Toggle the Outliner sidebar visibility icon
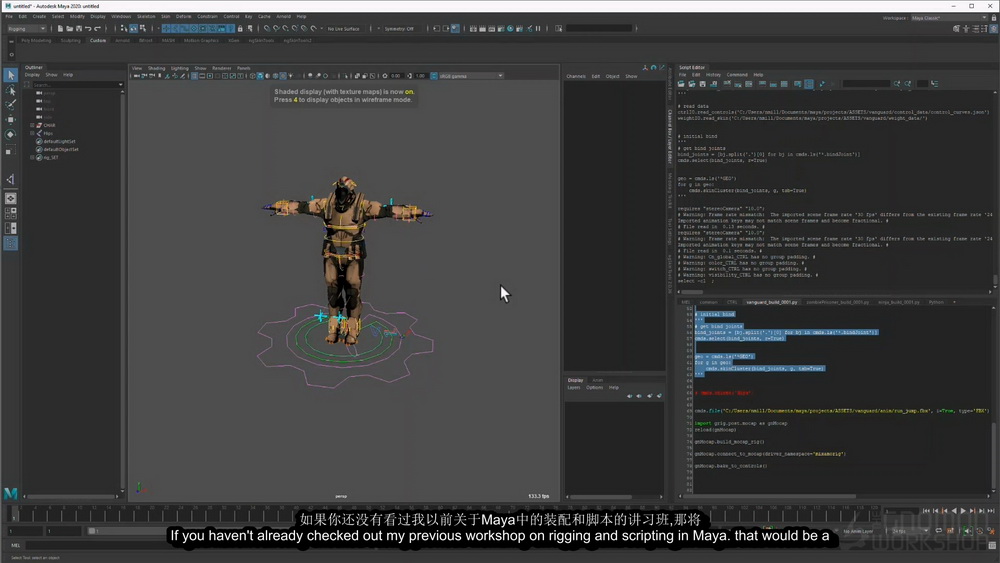This screenshot has height=563, width=1000. (x=11, y=243)
